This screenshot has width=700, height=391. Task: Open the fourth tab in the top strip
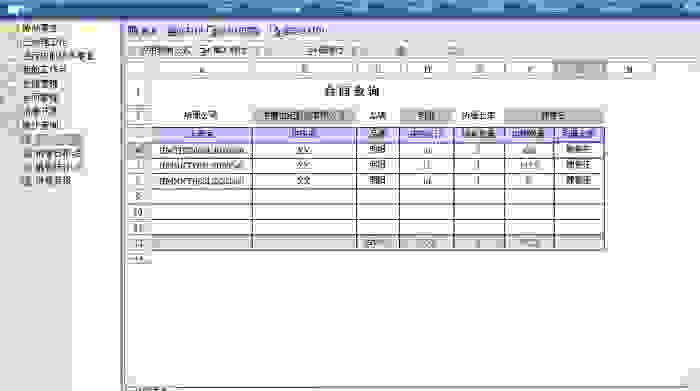[298, 30]
